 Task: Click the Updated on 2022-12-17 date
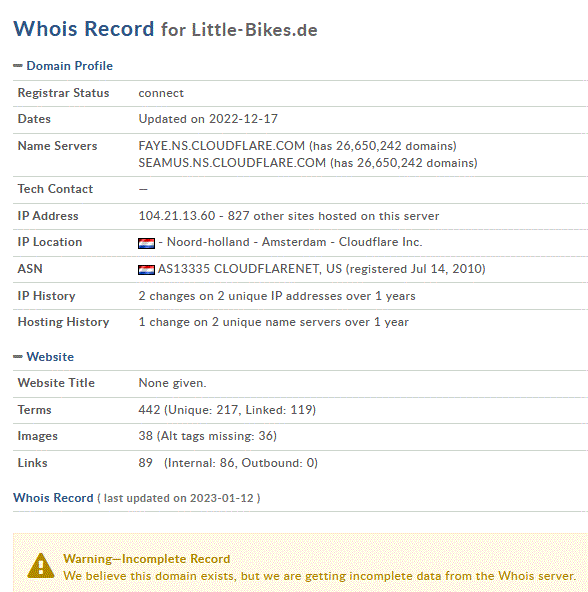coord(208,119)
